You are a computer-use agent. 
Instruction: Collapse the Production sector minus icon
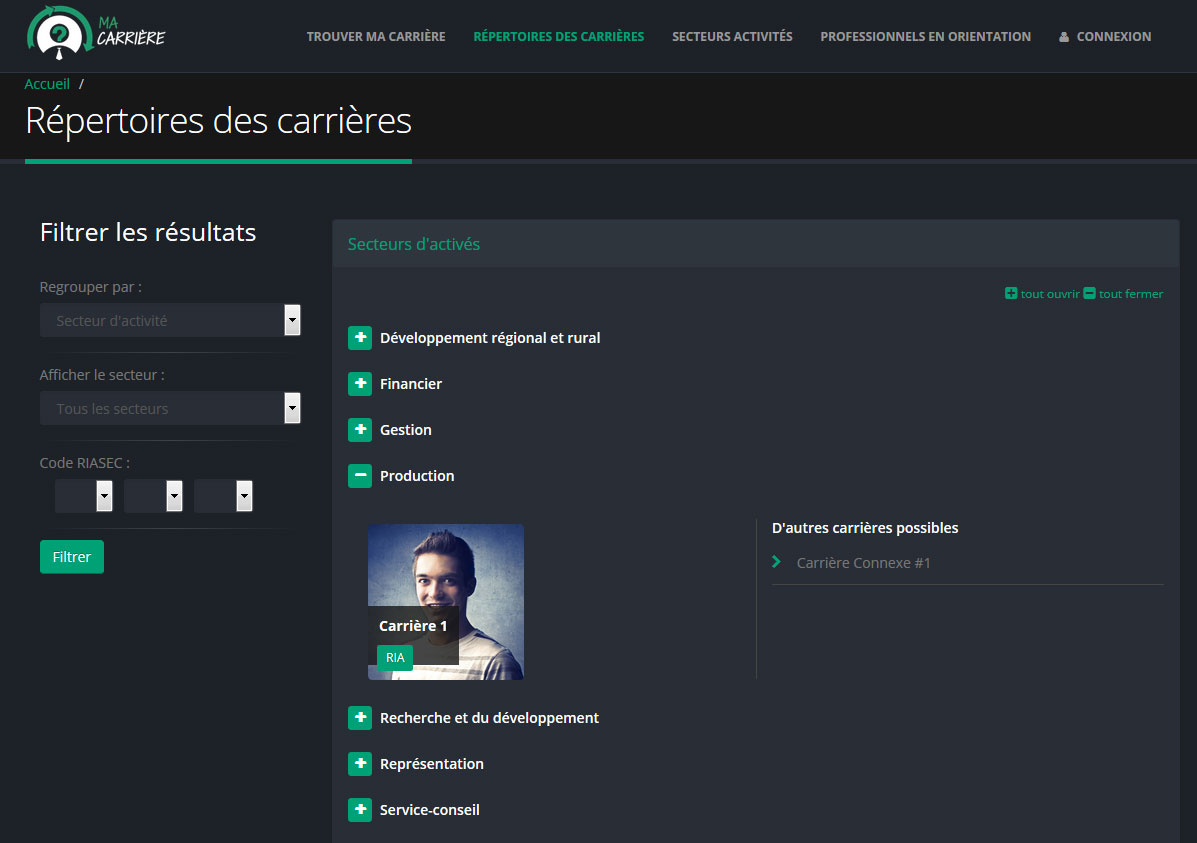360,476
